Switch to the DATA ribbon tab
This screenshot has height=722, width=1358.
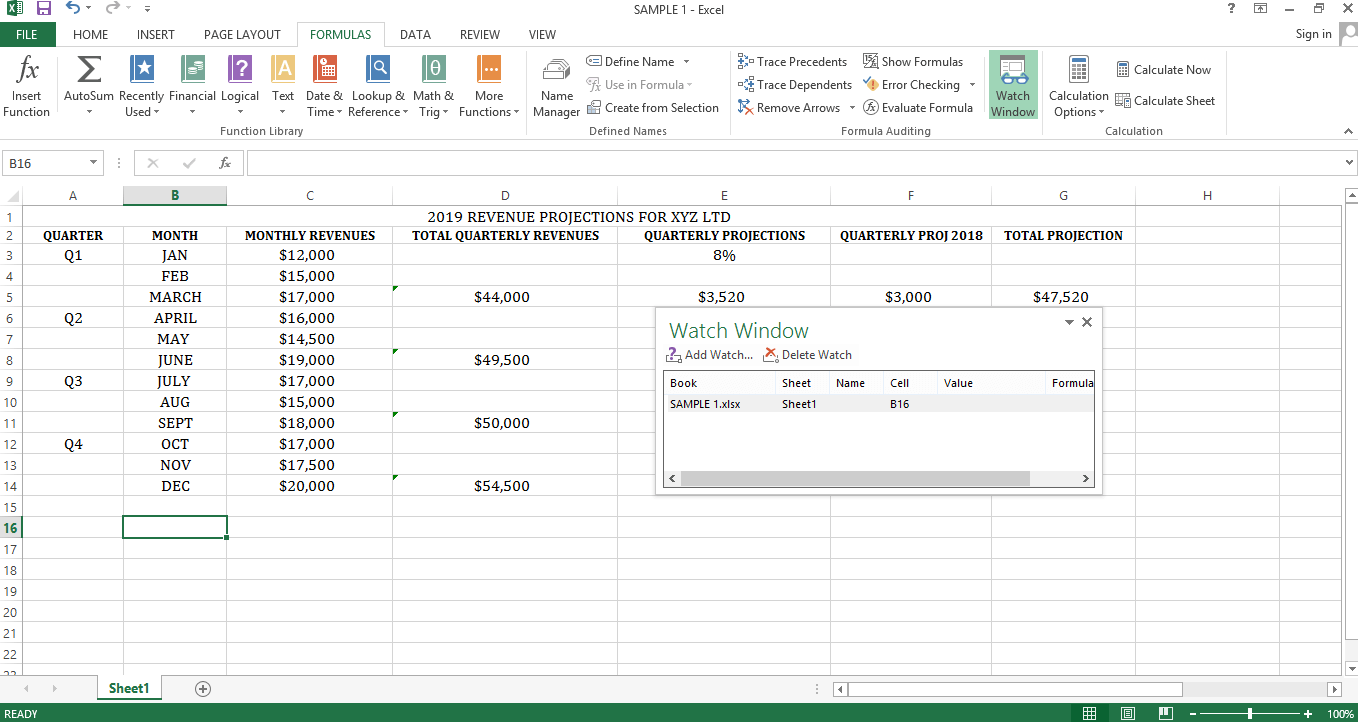415,34
